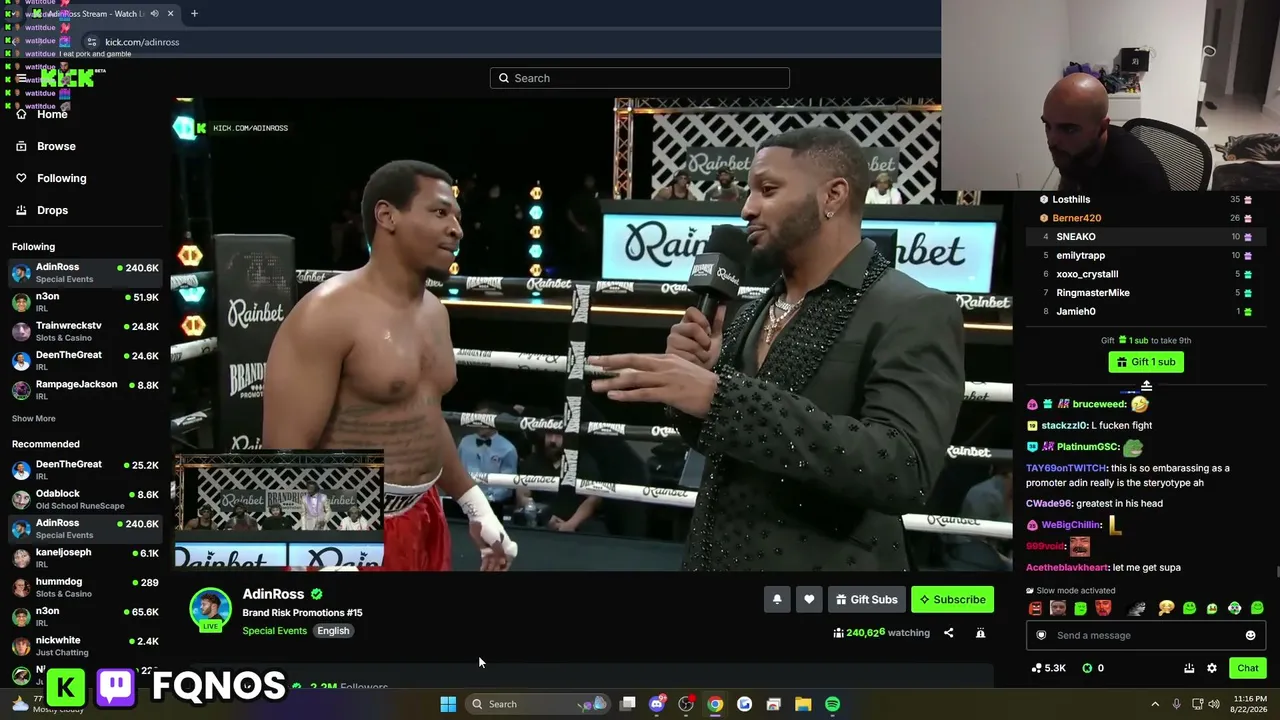Open hummdog recommended channel

point(85,587)
